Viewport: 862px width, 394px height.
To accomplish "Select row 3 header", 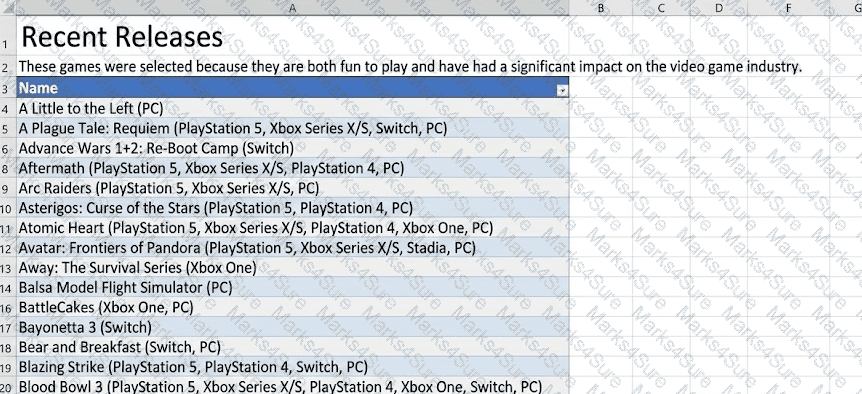I will [x=8, y=88].
